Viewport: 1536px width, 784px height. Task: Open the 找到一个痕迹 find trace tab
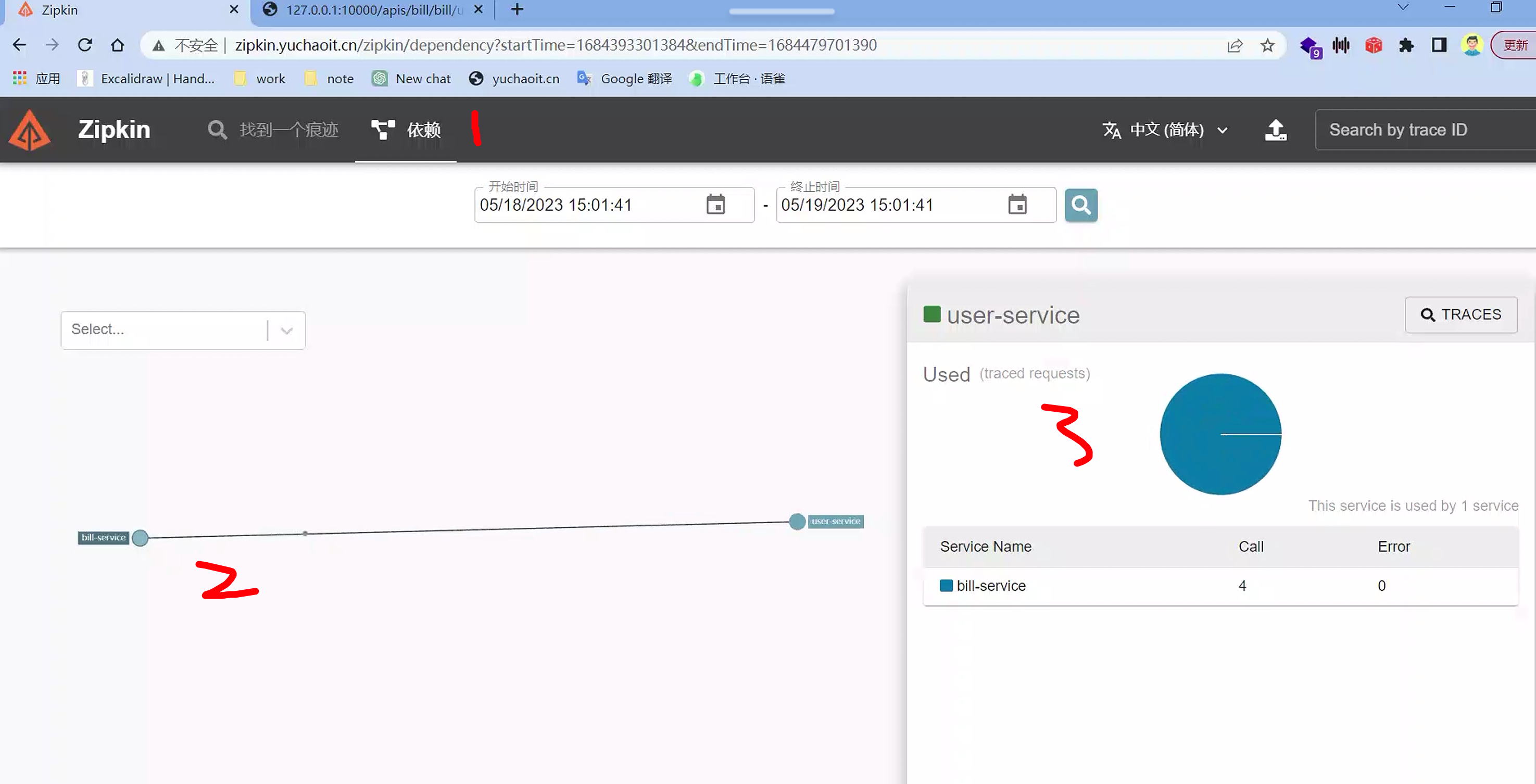pyautogui.click(x=274, y=130)
